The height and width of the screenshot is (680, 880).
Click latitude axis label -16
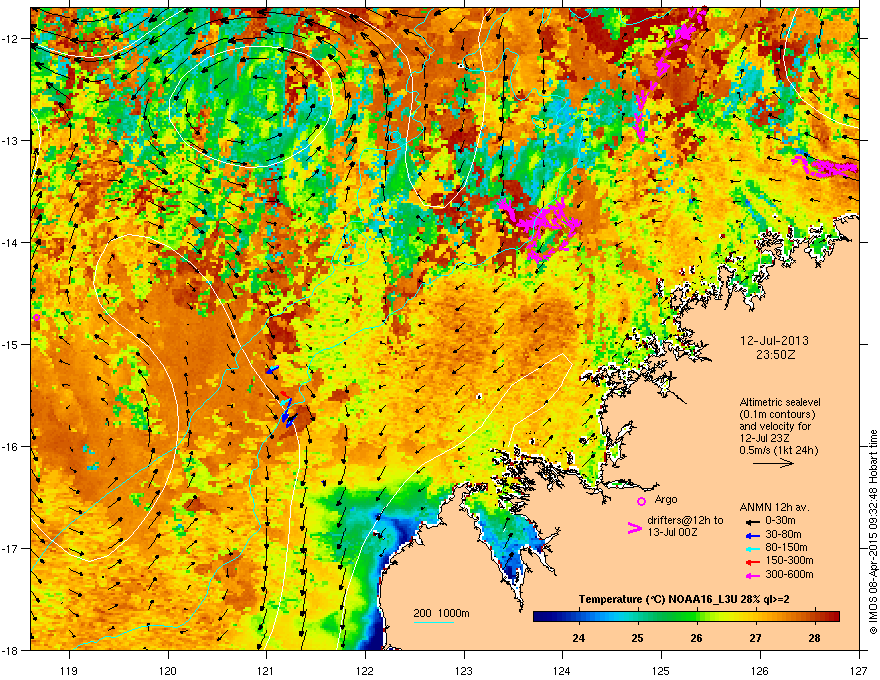pos(10,447)
